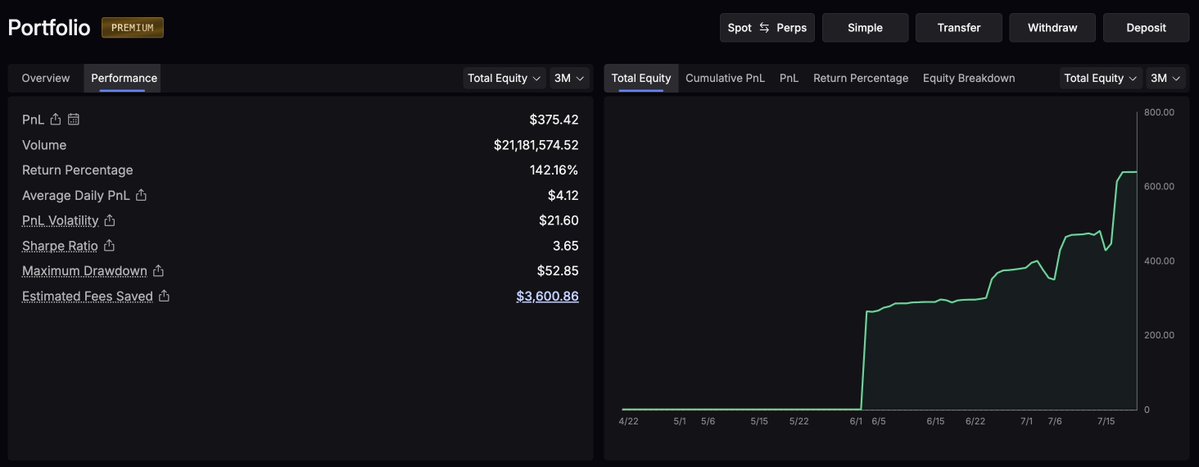Screen dimensions: 1199x467
Task: Click the 200.00 y-axis label
Action: [1159, 336]
